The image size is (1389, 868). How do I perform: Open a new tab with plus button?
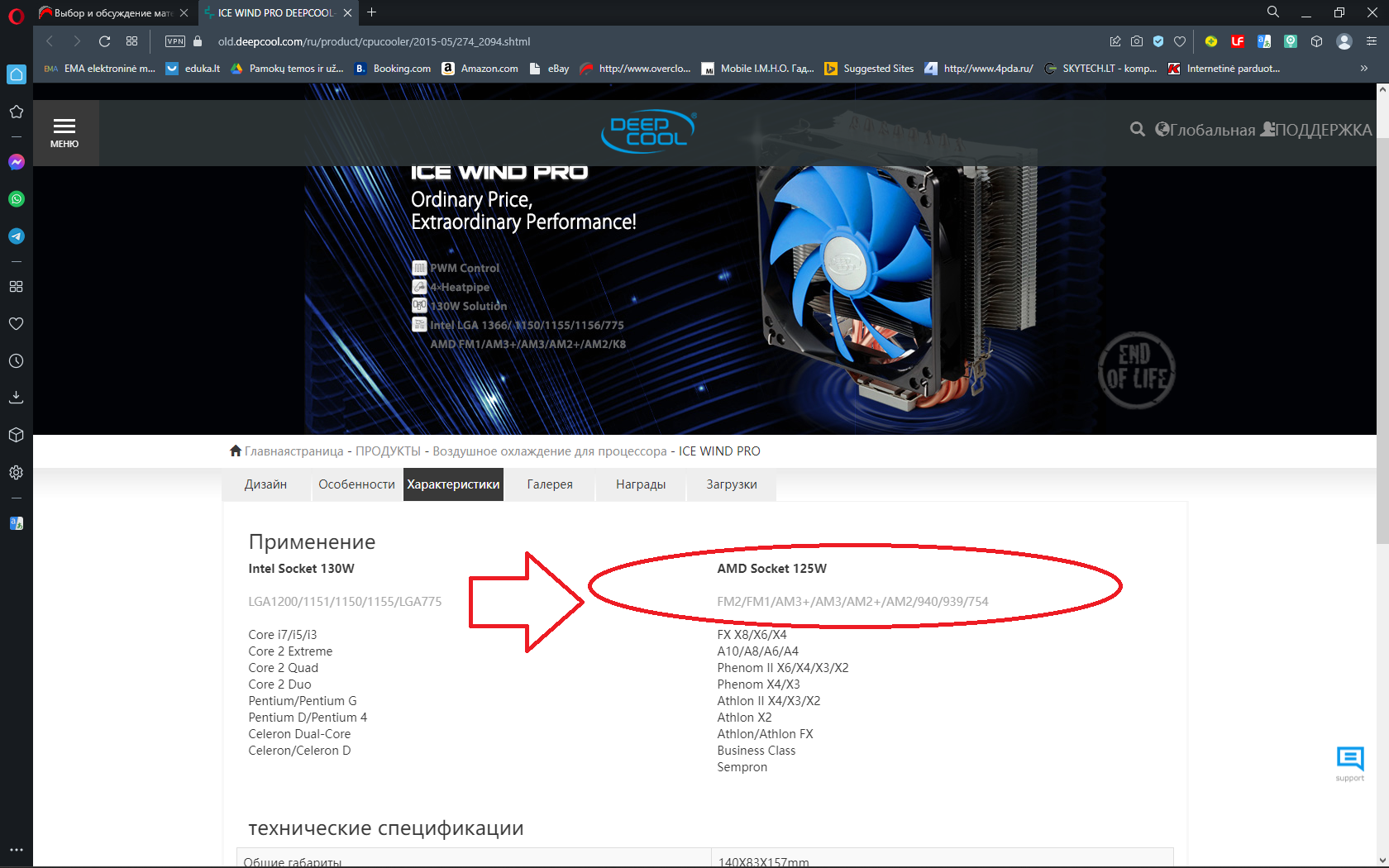pos(372,12)
